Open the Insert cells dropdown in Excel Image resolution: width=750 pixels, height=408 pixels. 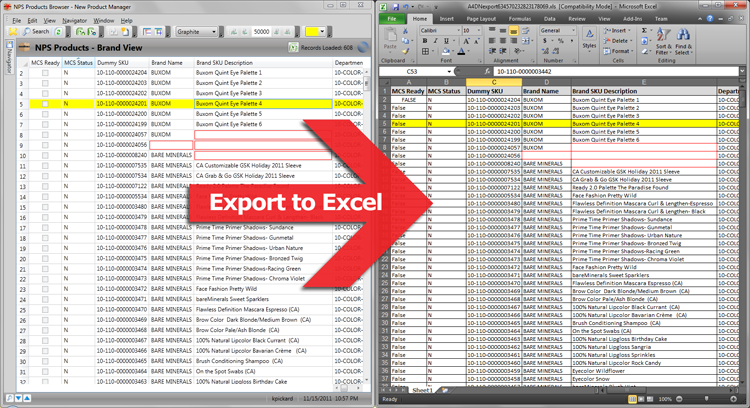(x=618, y=31)
